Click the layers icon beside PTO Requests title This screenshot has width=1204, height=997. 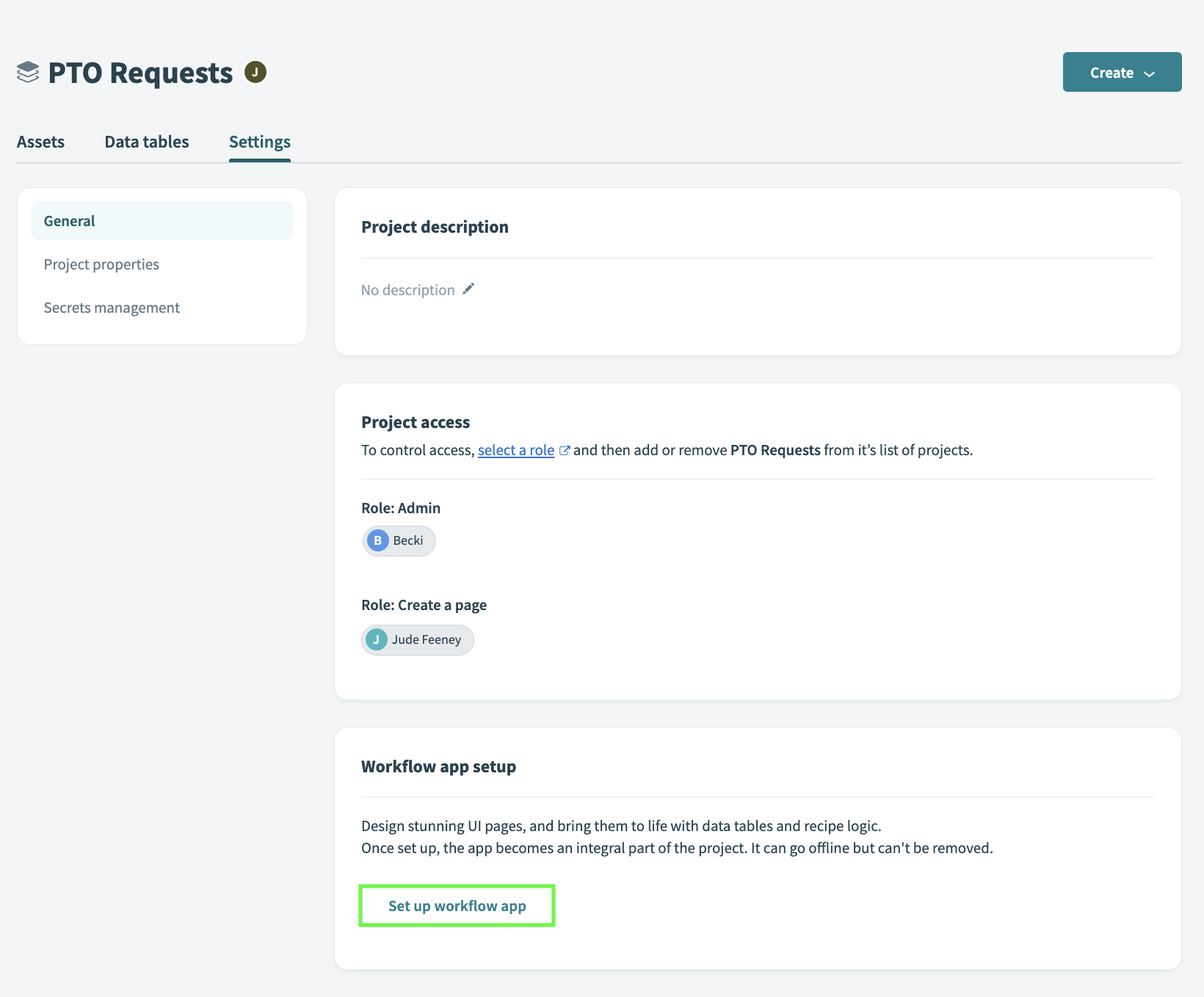click(26, 72)
